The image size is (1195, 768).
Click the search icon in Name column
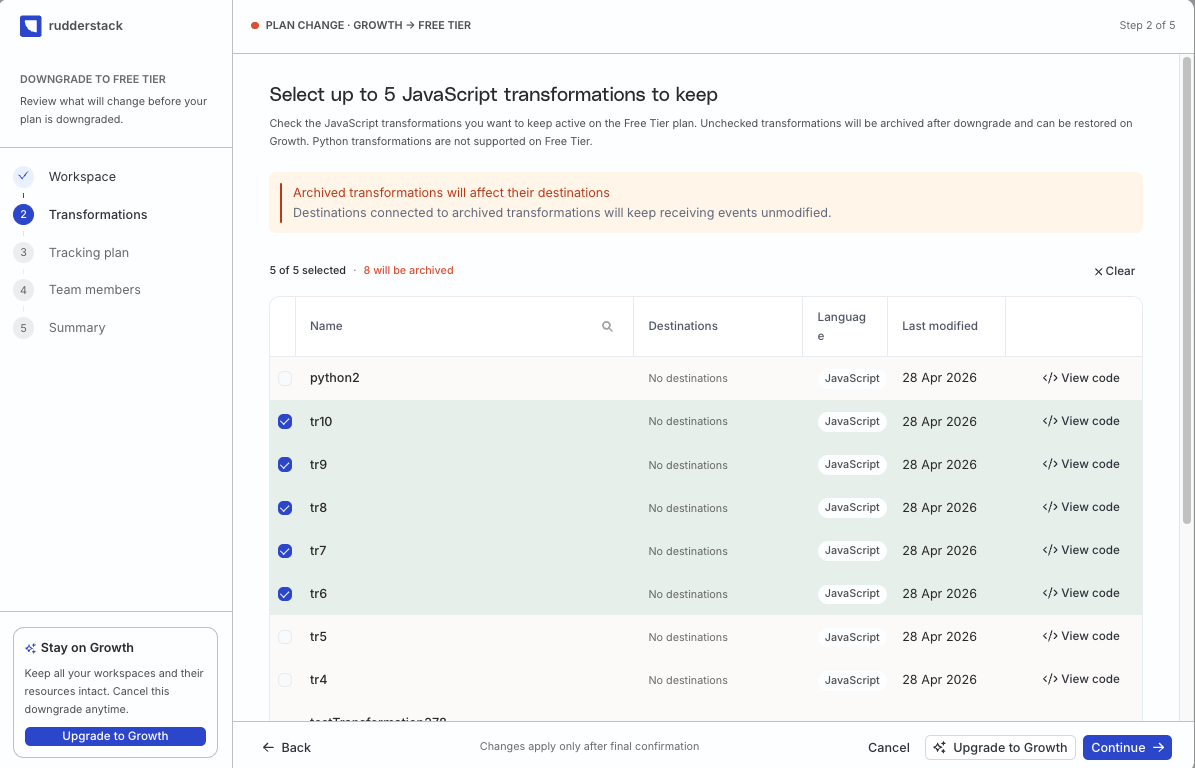607,326
